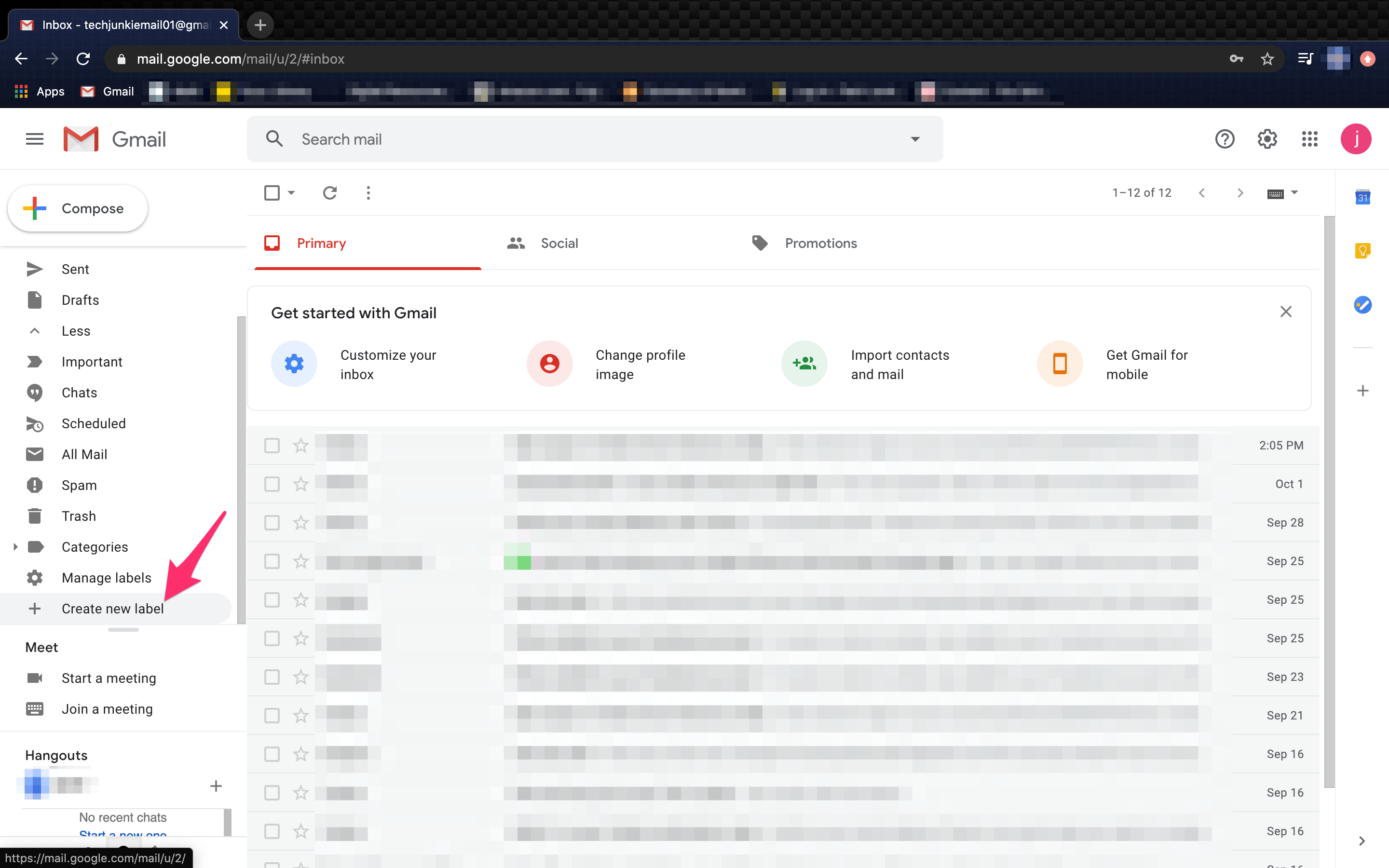Open the main menu hamburger icon
Viewport: 1389px width, 868px height.
coord(34,139)
